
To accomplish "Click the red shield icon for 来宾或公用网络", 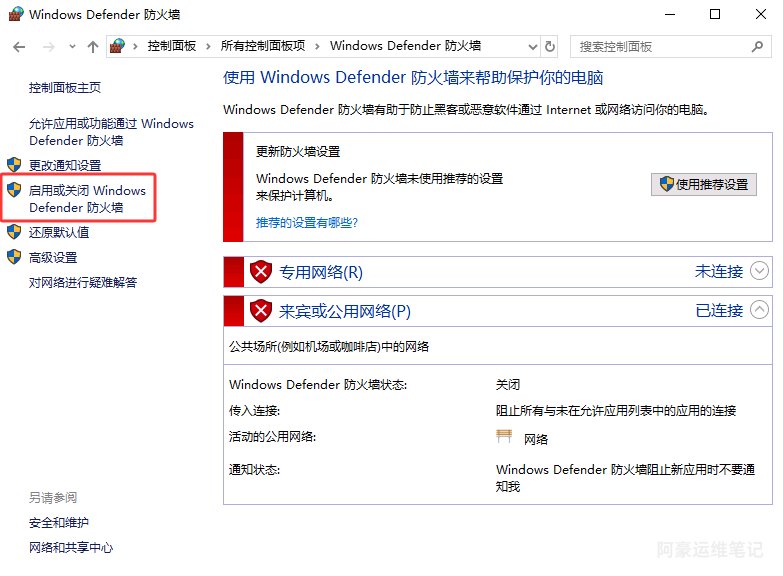I will pos(261,311).
